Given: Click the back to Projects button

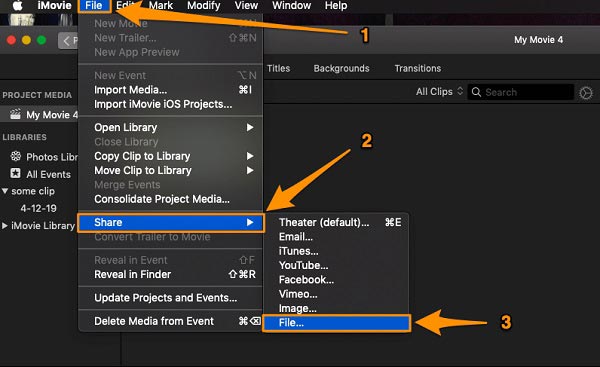Looking at the screenshot, I should click(x=68, y=40).
